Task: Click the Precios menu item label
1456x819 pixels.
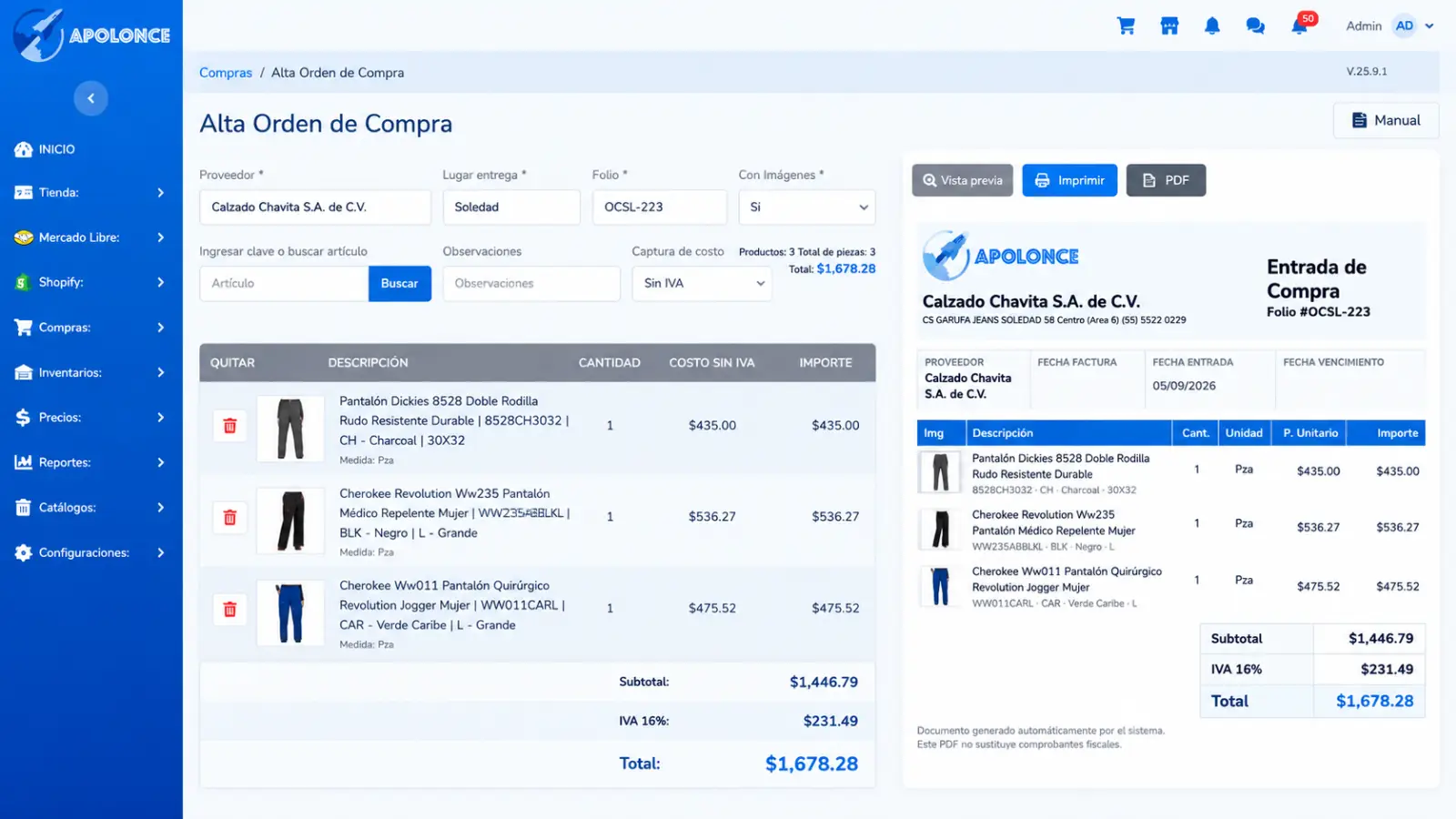Action: (x=60, y=418)
